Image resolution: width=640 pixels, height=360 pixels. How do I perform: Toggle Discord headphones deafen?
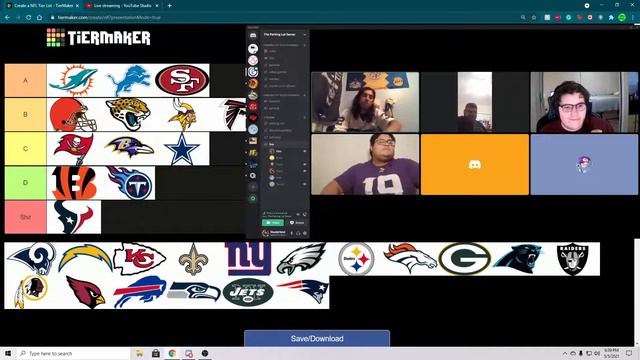[x=298, y=233]
